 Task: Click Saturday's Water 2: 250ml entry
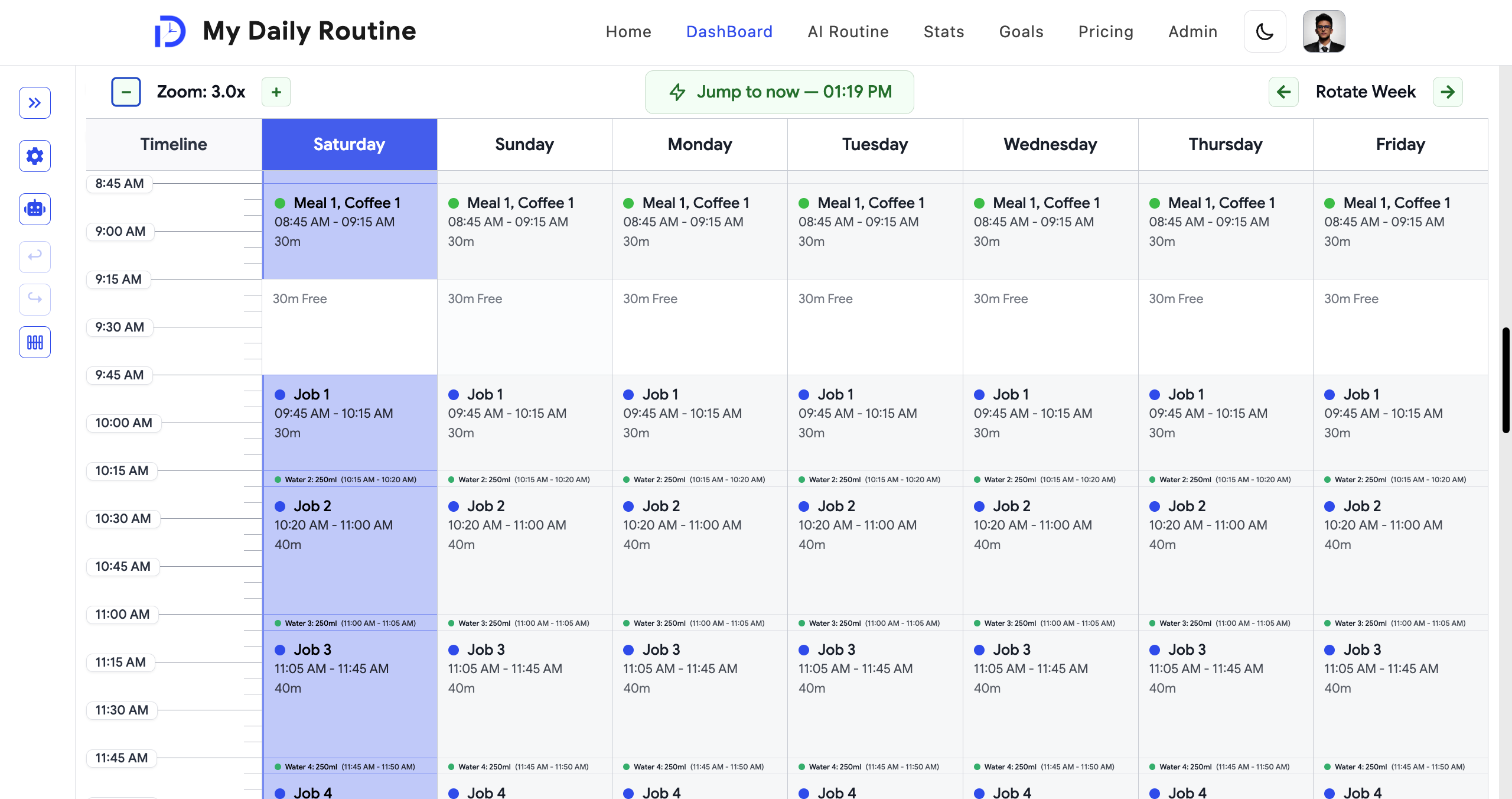350,479
